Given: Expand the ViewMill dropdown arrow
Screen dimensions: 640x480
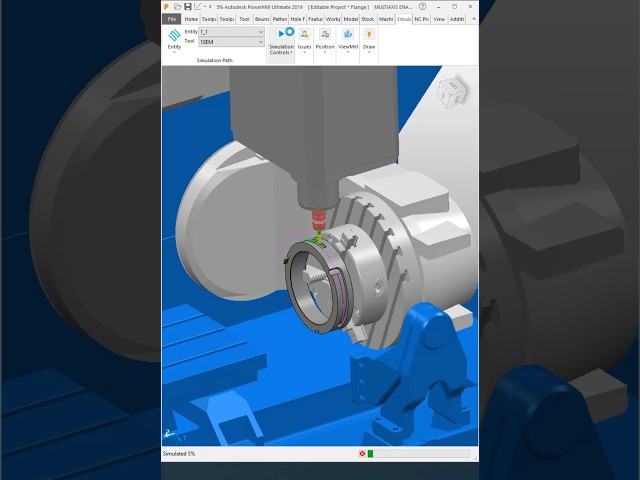Looking at the screenshot, I should 348,52.
